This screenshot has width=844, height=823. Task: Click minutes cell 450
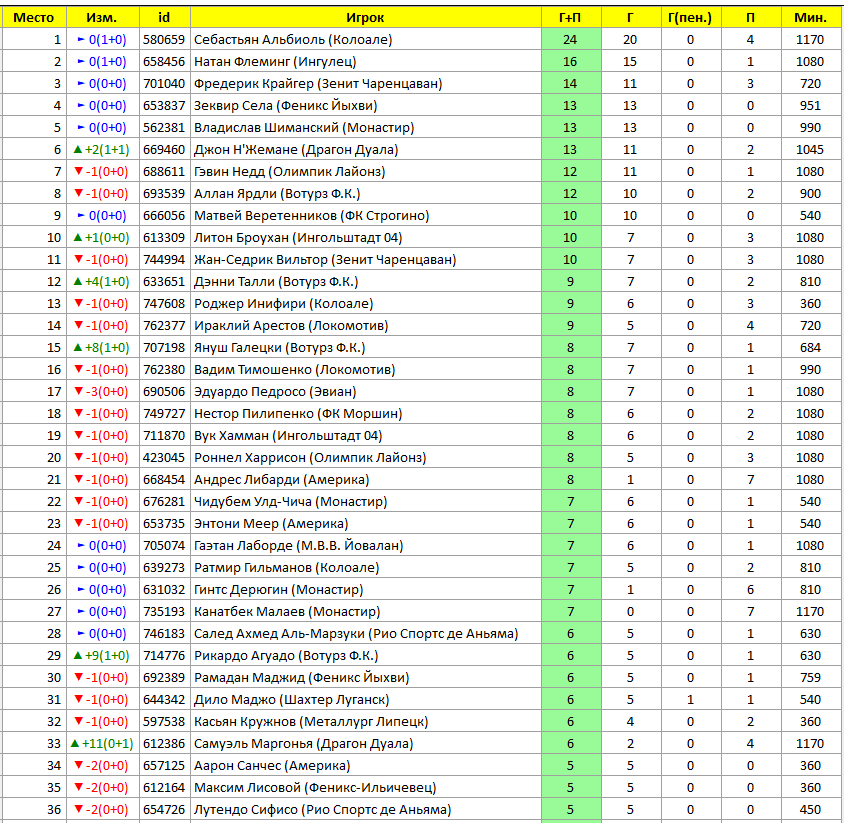tap(811, 810)
